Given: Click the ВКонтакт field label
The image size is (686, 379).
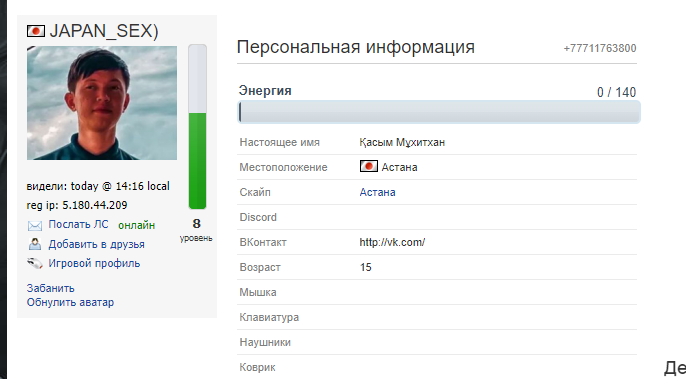Looking at the screenshot, I should (x=263, y=242).
